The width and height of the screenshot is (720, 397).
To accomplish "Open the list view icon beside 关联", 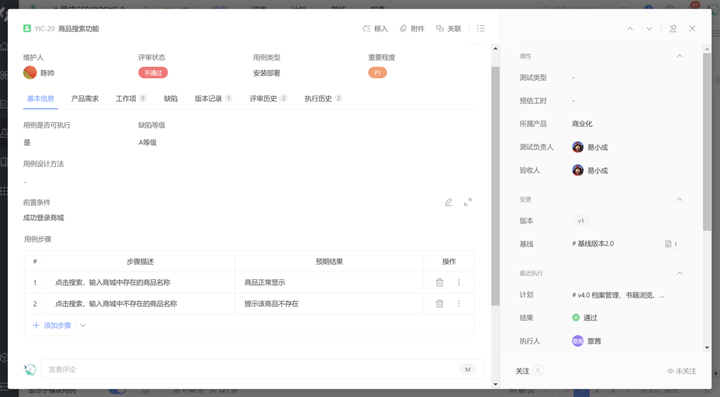I will pyautogui.click(x=481, y=28).
